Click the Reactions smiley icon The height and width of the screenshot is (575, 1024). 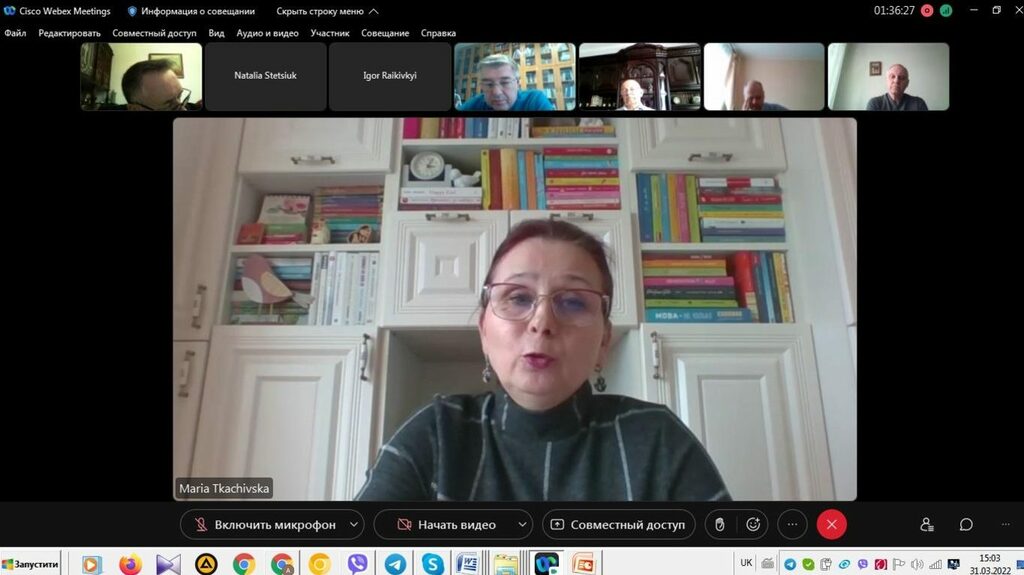click(753, 524)
